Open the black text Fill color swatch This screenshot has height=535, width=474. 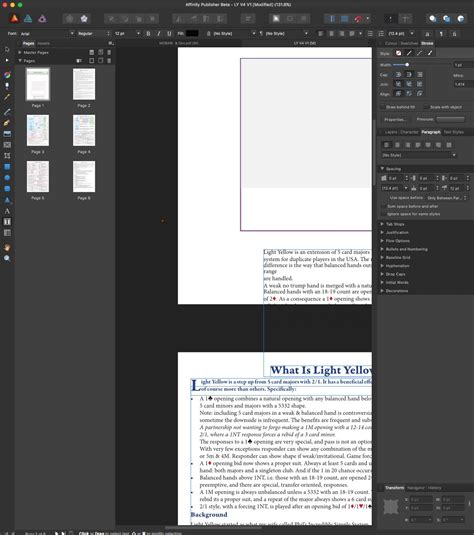tap(192, 33)
